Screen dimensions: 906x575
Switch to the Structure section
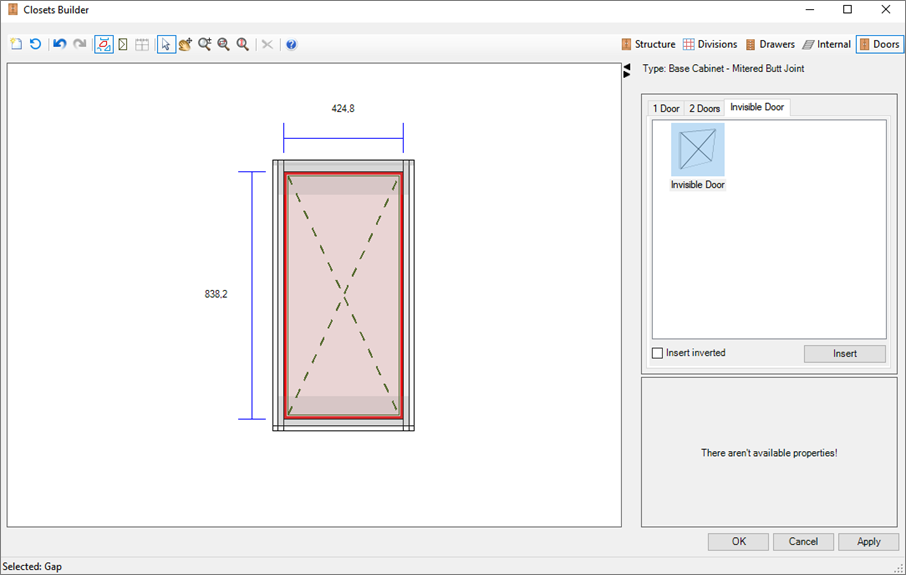tap(648, 44)
